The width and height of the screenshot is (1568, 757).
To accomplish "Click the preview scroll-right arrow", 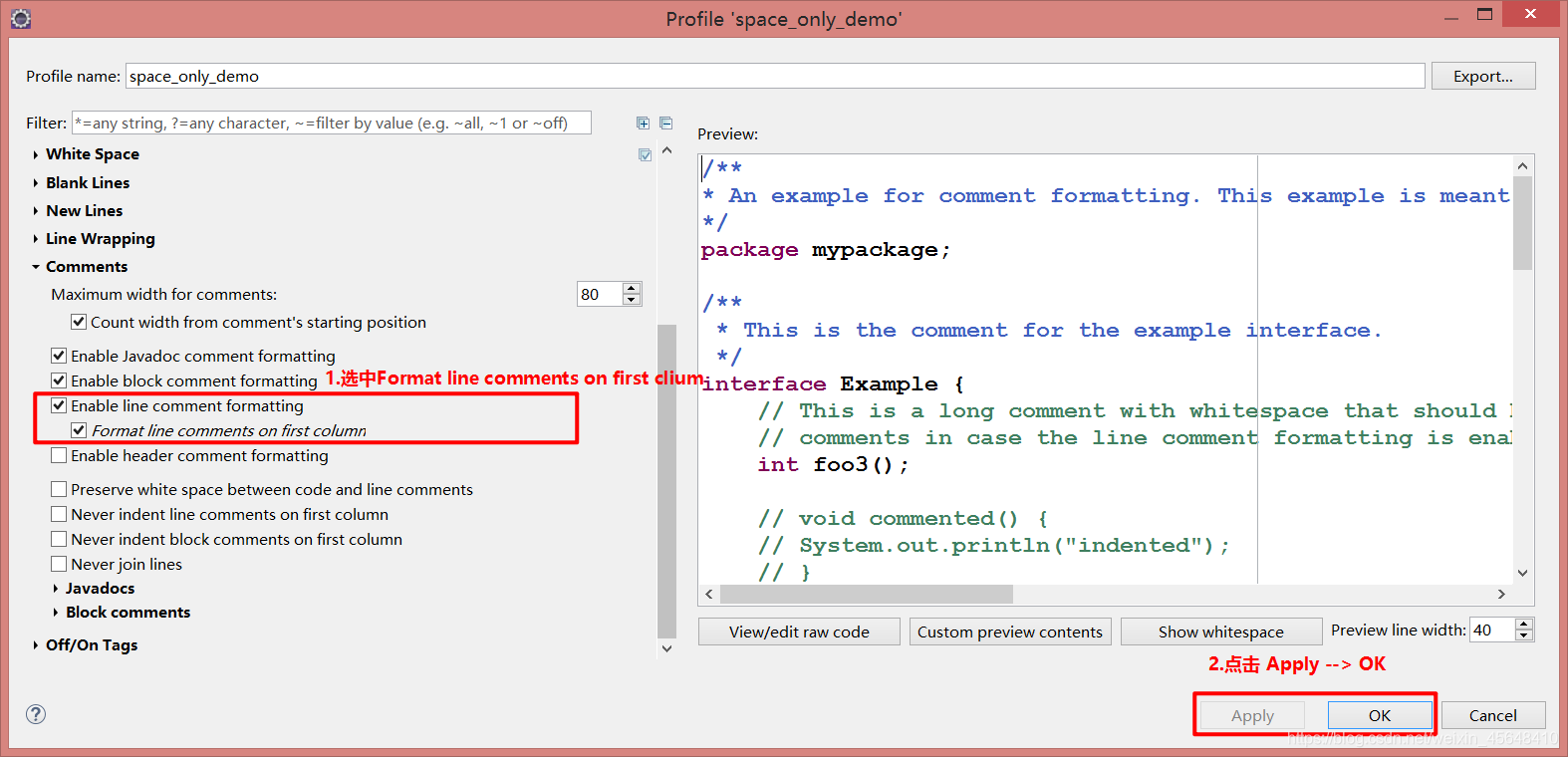I will [x=1501, y=594].
